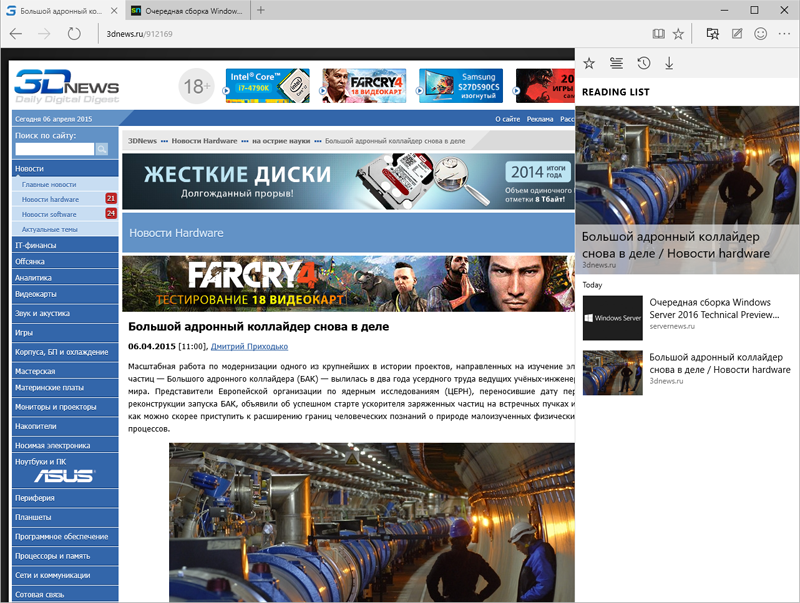Open the Web Note pen tool
Viewport: 800px width, 603px height.
(737, 33)
